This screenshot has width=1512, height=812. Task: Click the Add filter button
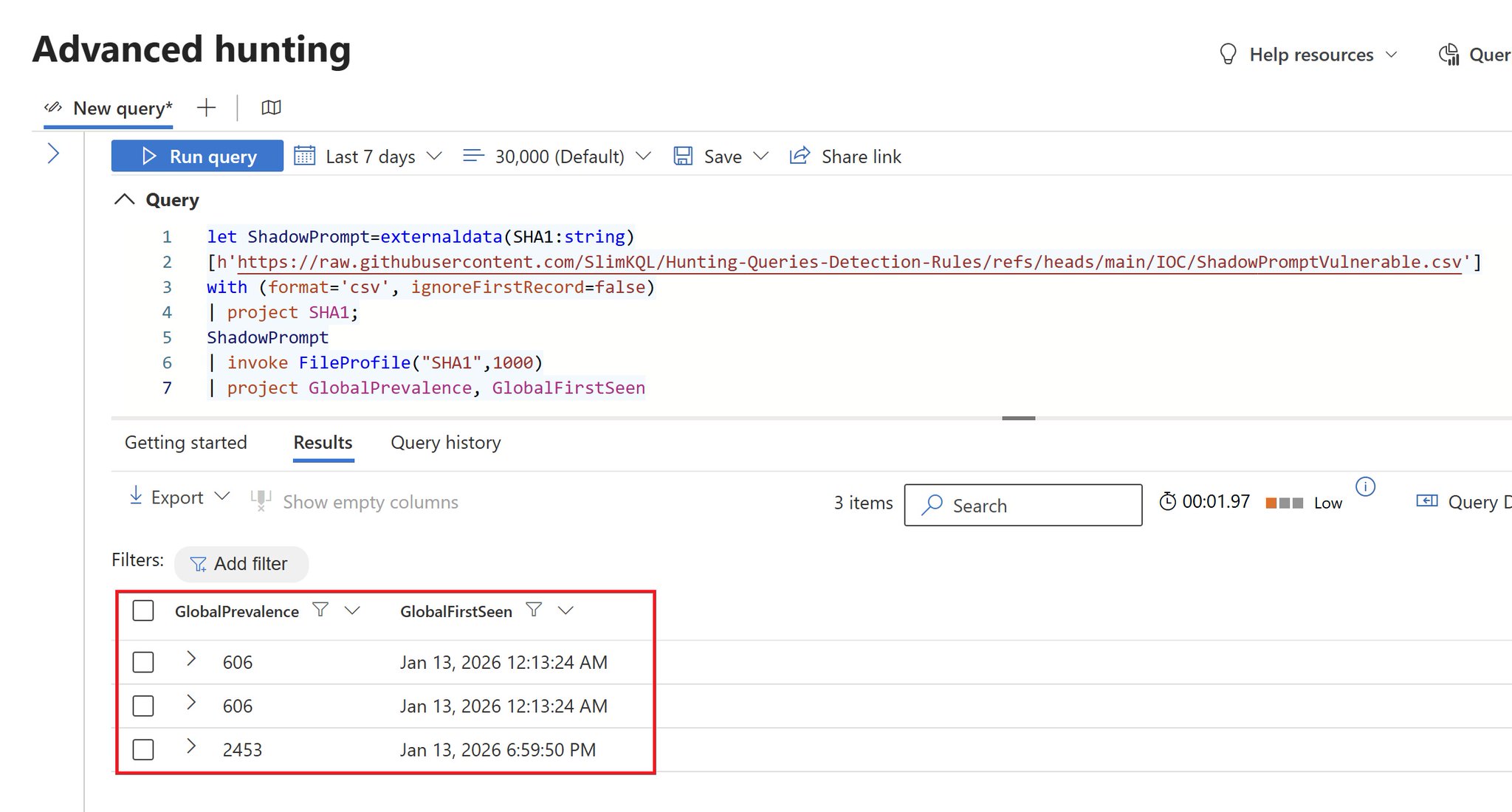pyautogui.click(x=241, y=564)
